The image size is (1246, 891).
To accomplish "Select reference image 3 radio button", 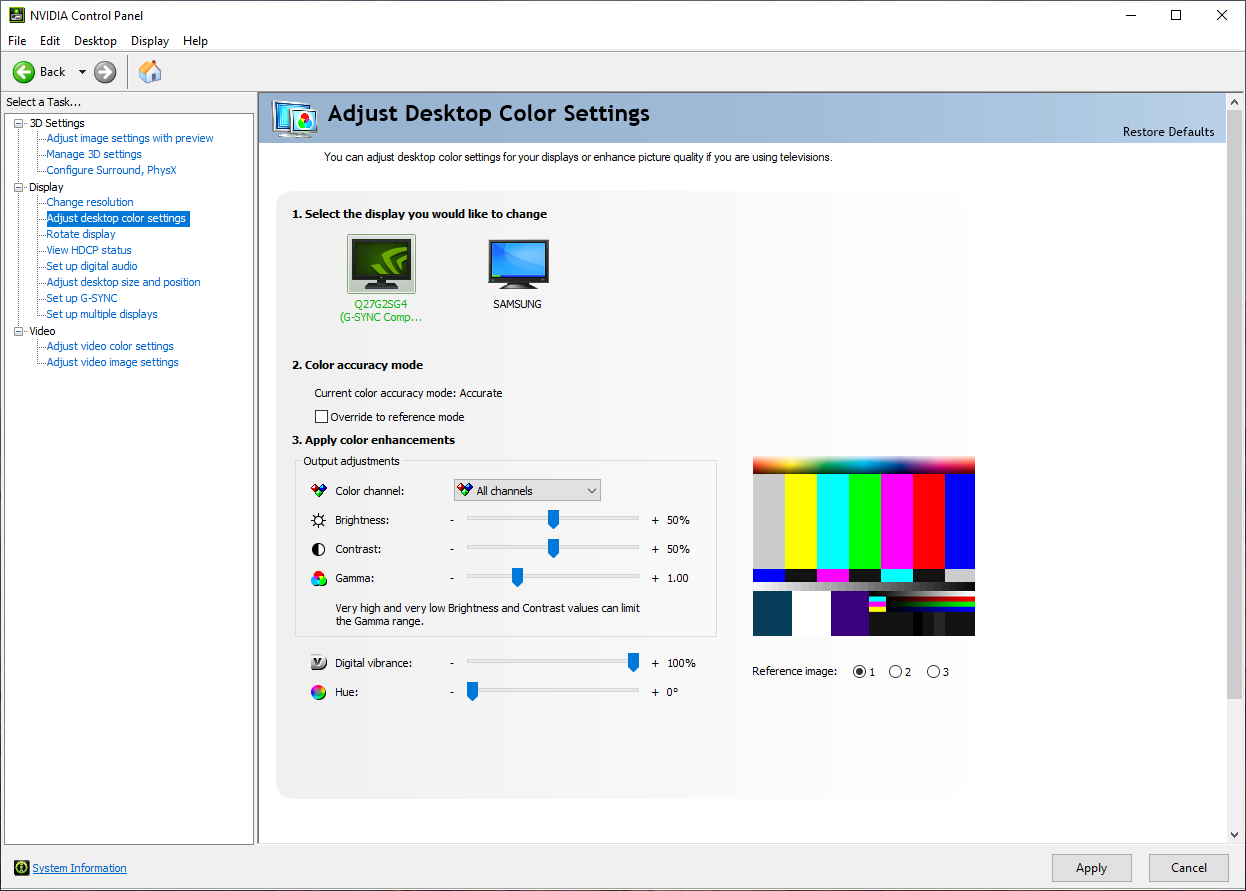I will (x=933, y=672).
